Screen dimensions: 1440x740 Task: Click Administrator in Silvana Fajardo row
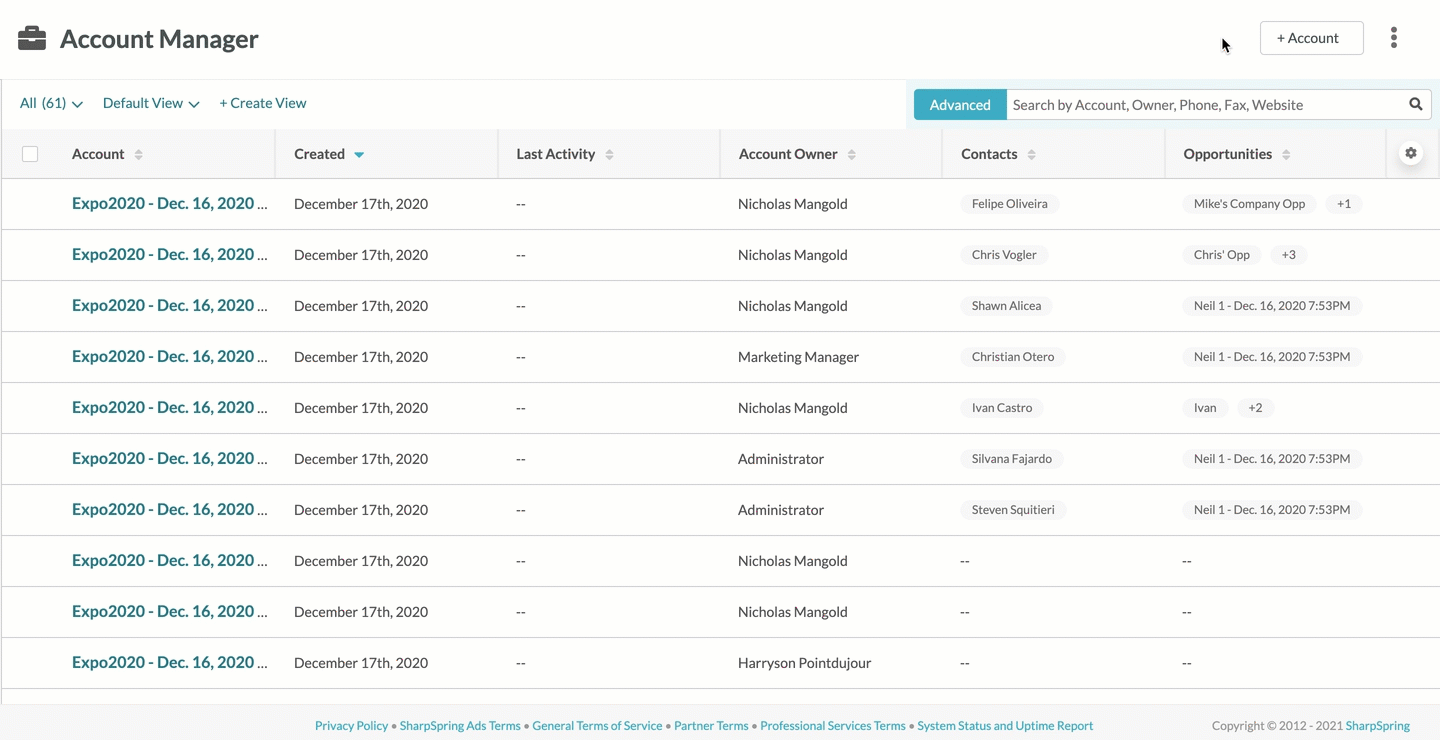pyautogui.click(x=781, y=459)
